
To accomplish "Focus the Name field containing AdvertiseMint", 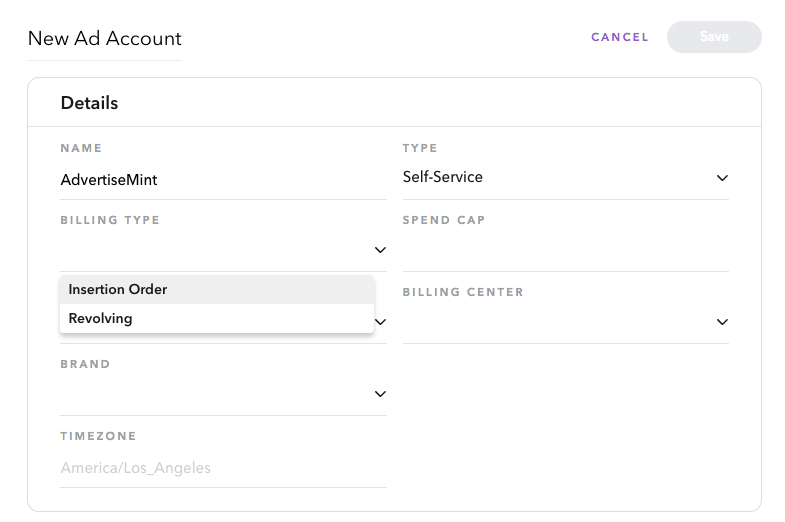I will [223, 180].
